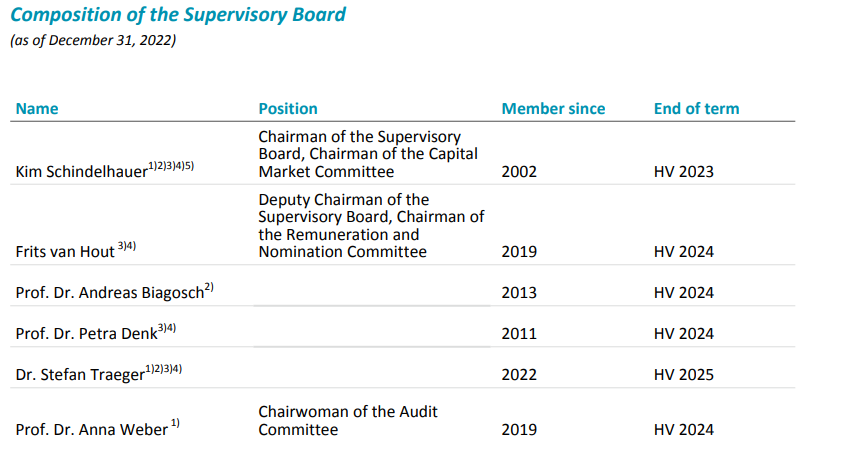This screenshot has width=848, height=456.
Task: Click the 'Chairwoman of the Audit Committee' text
Action: click(347, 421)
